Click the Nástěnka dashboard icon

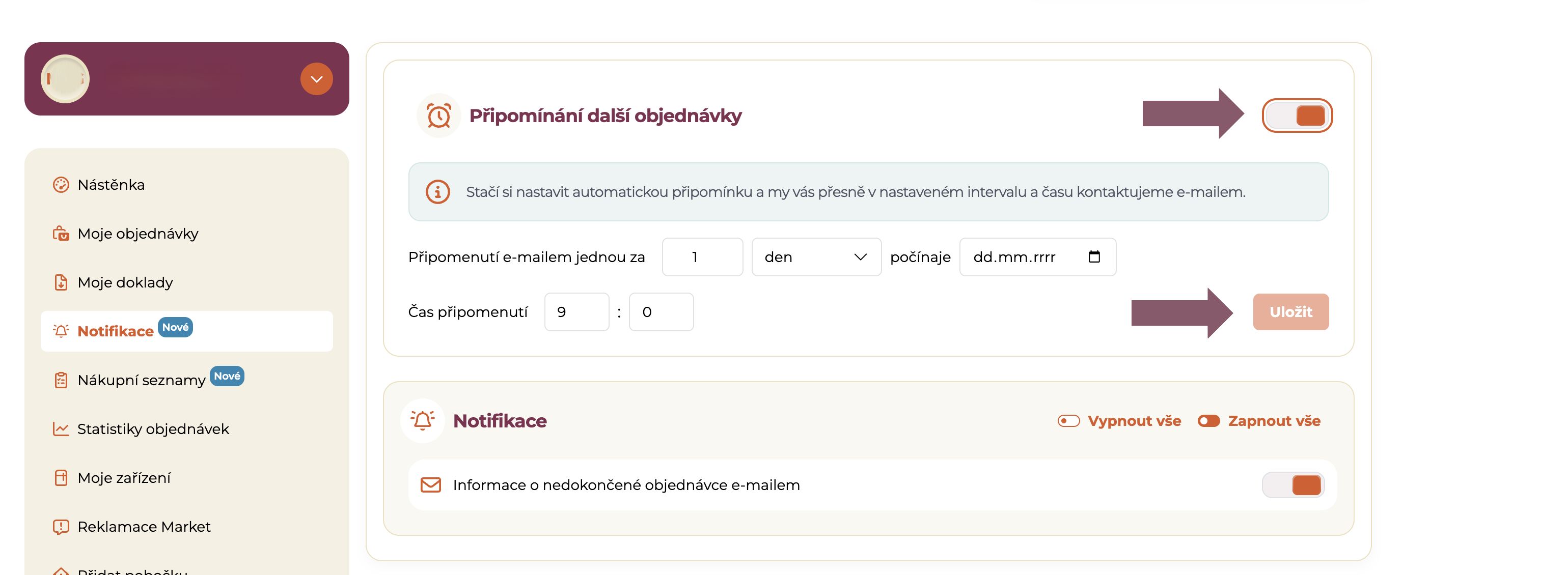[x=61, y=184]
